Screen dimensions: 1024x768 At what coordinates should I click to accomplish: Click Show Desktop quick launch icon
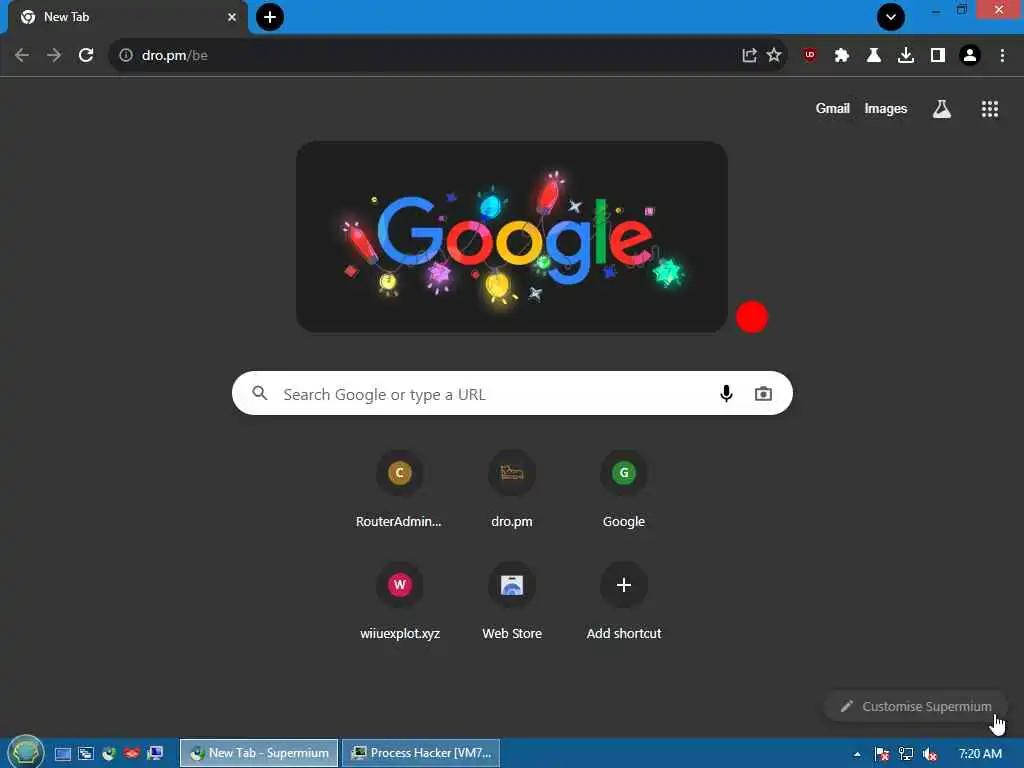(x=63, y=754)
